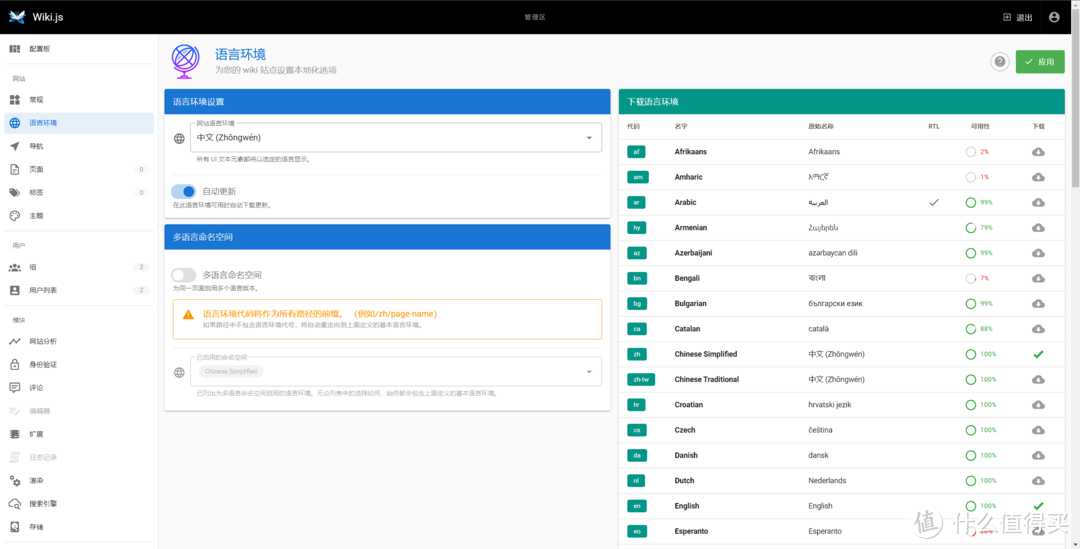Disable the 自动更新 auto-update switch
The height and width of the screenshot is (549, 1080).
click(x=183, y=191)
